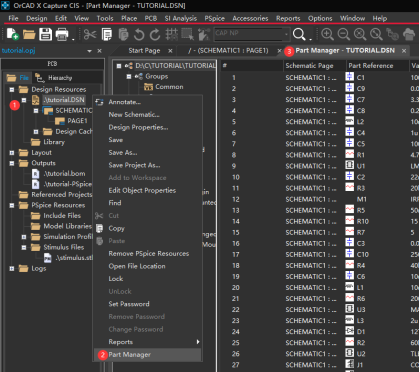420x372 pixels.
Task: Click the area select toolbar icon
Action: (187, 34)
